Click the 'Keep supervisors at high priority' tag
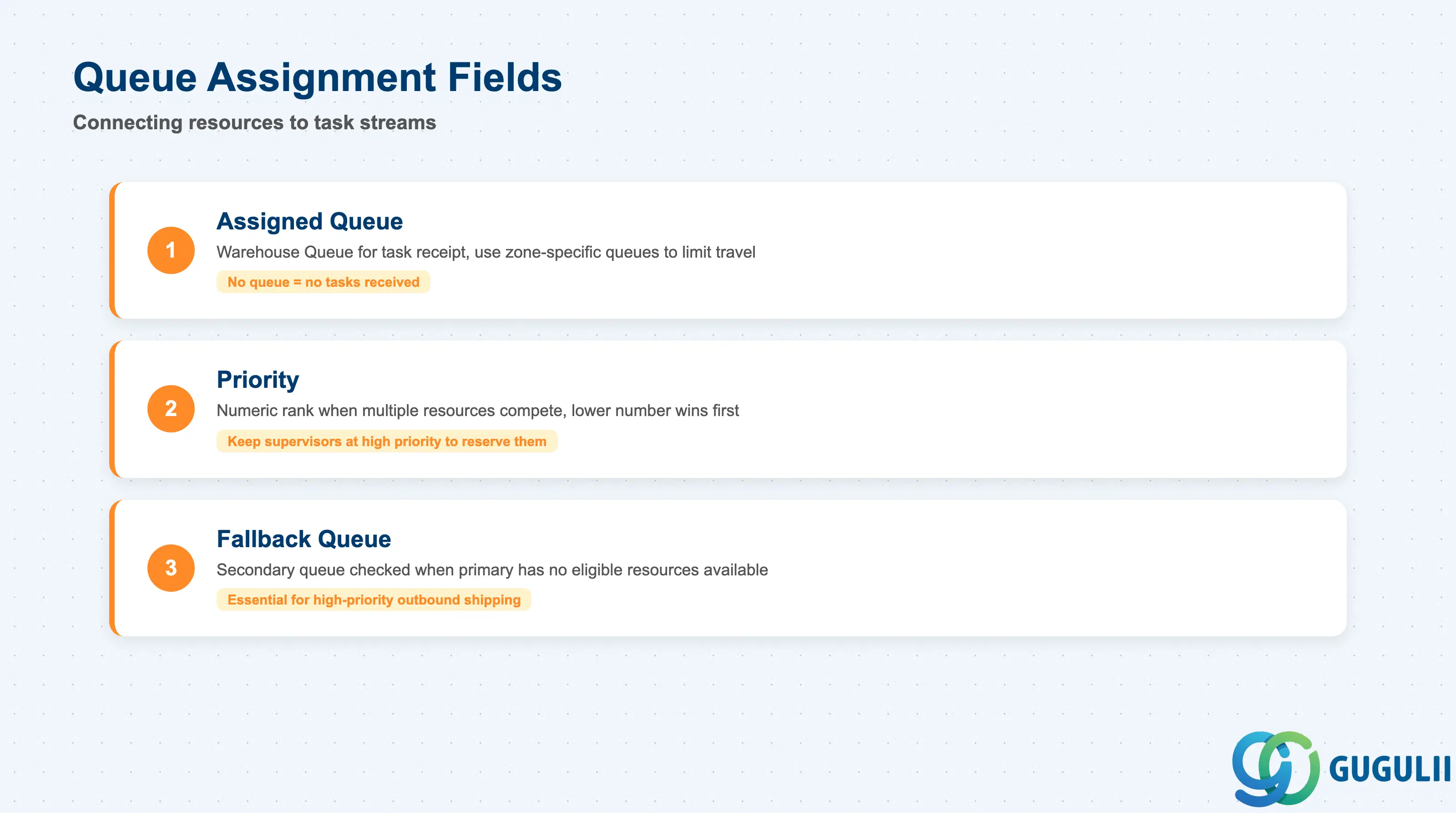This screenshot has height=813, width=1456. click(x=387, y=441)
